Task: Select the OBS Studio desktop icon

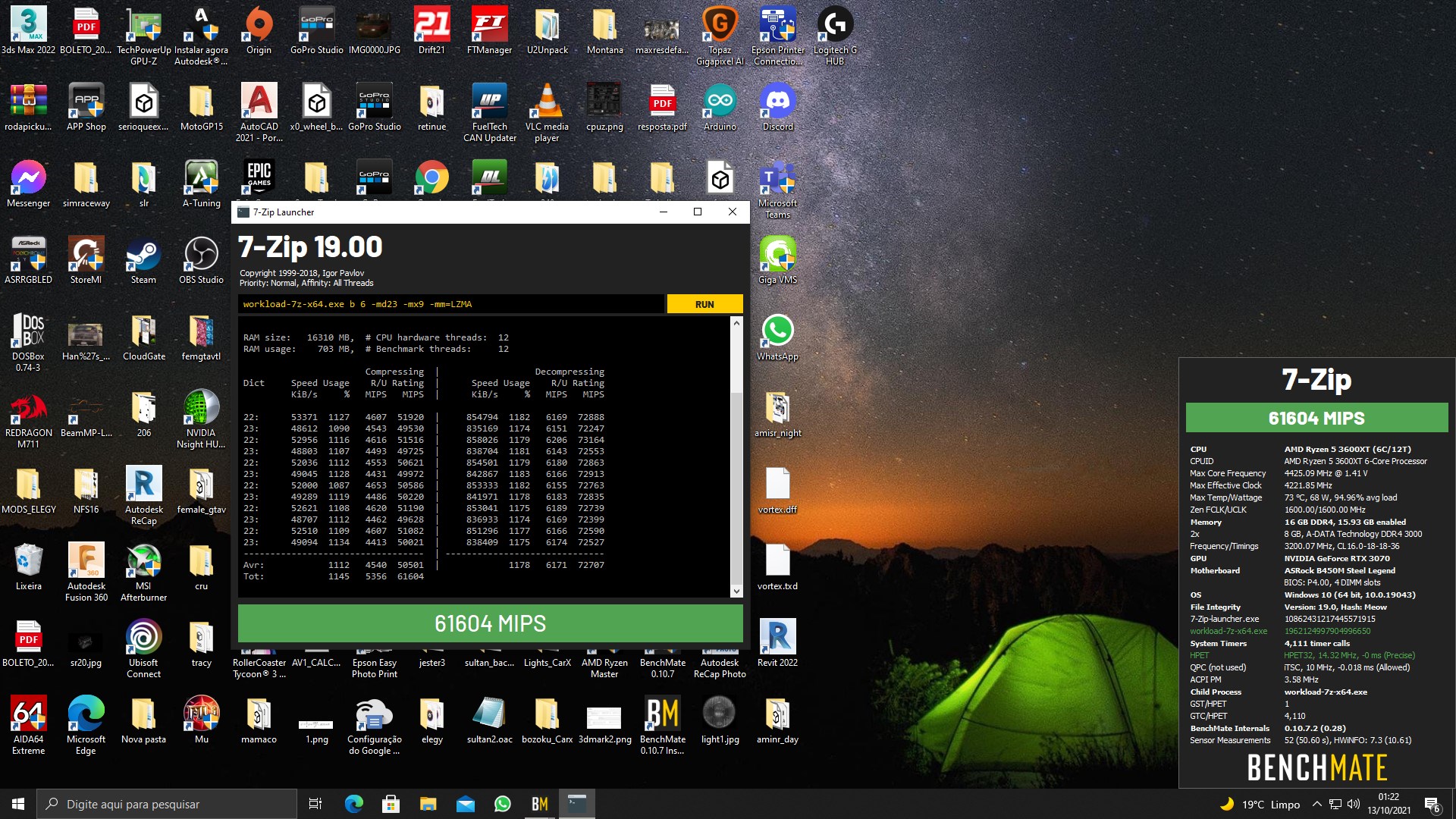Action: 201,261
